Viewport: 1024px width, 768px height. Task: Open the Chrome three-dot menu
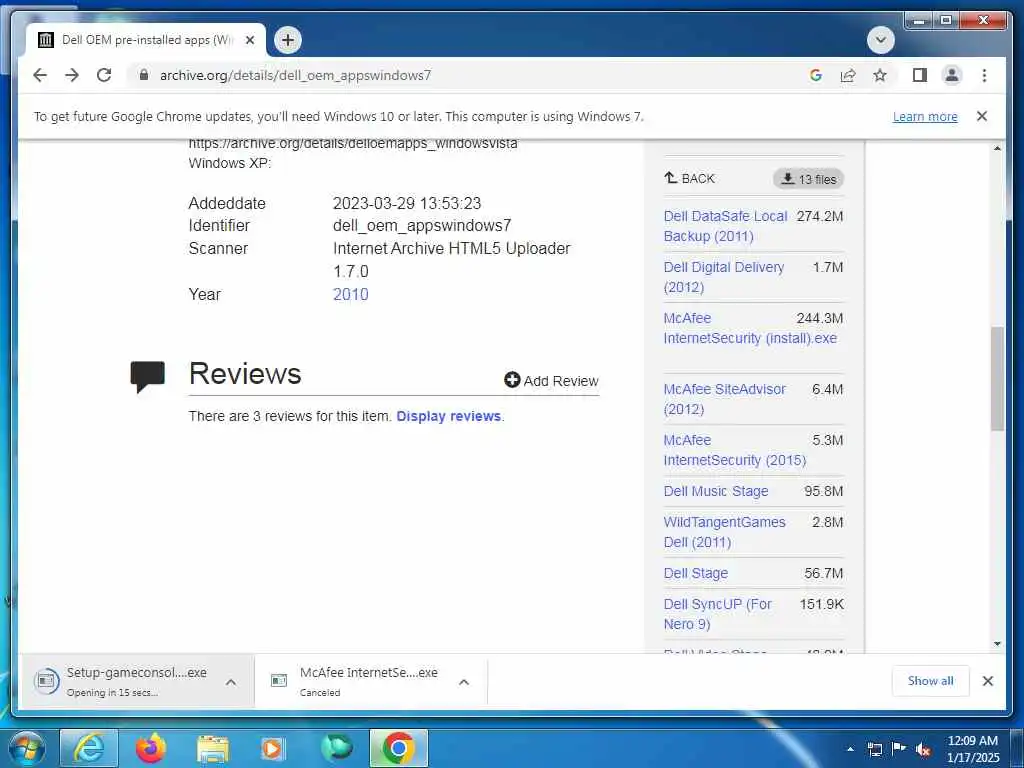[984, 75]
